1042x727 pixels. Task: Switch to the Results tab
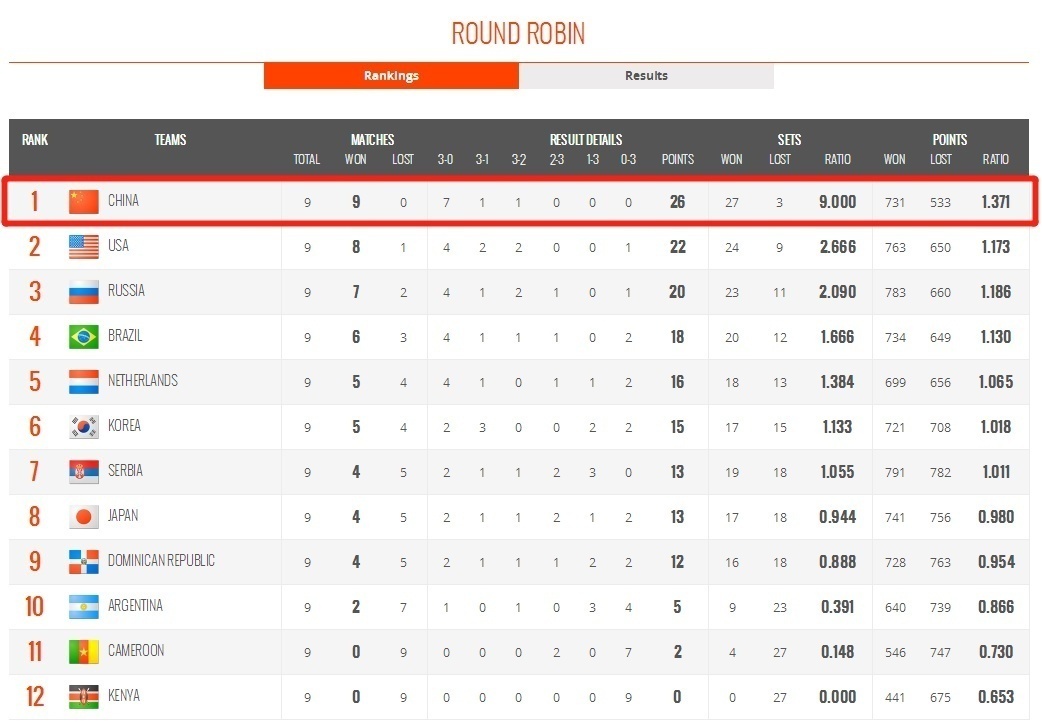pos(646,76)
